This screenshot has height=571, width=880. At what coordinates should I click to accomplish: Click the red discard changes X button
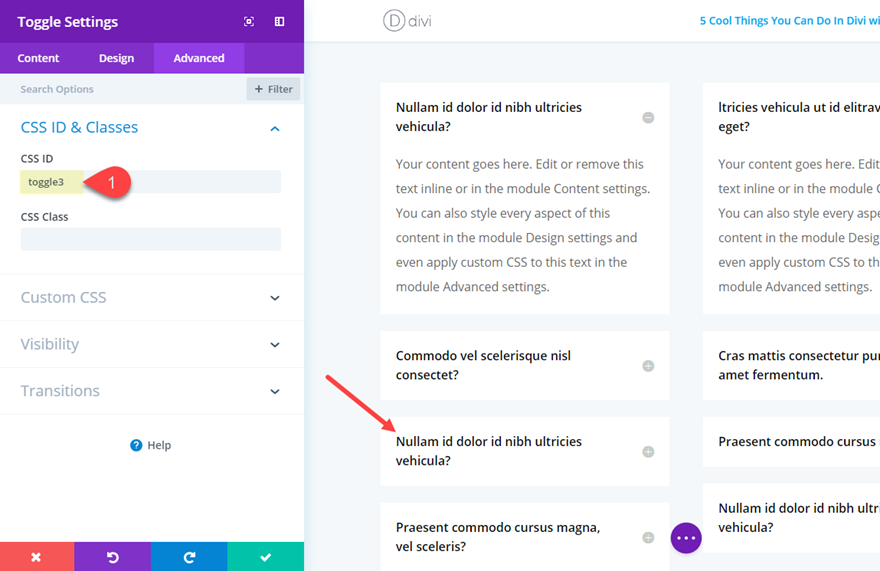click(x=37, y=557)
